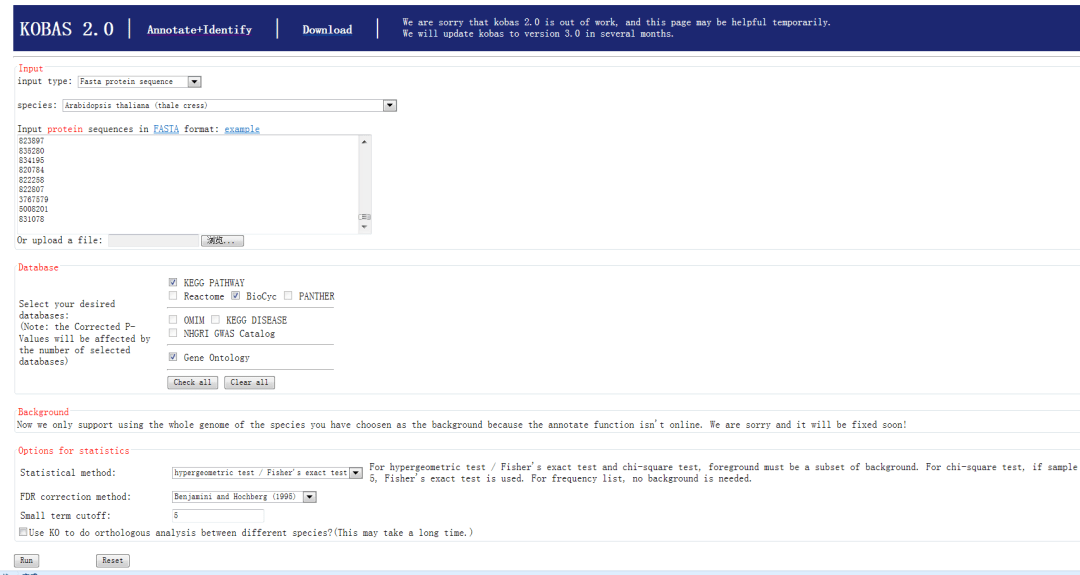Select sequence ID 831078 in the text area
The height and width of the screenshot is (575, 1080).
32,219
